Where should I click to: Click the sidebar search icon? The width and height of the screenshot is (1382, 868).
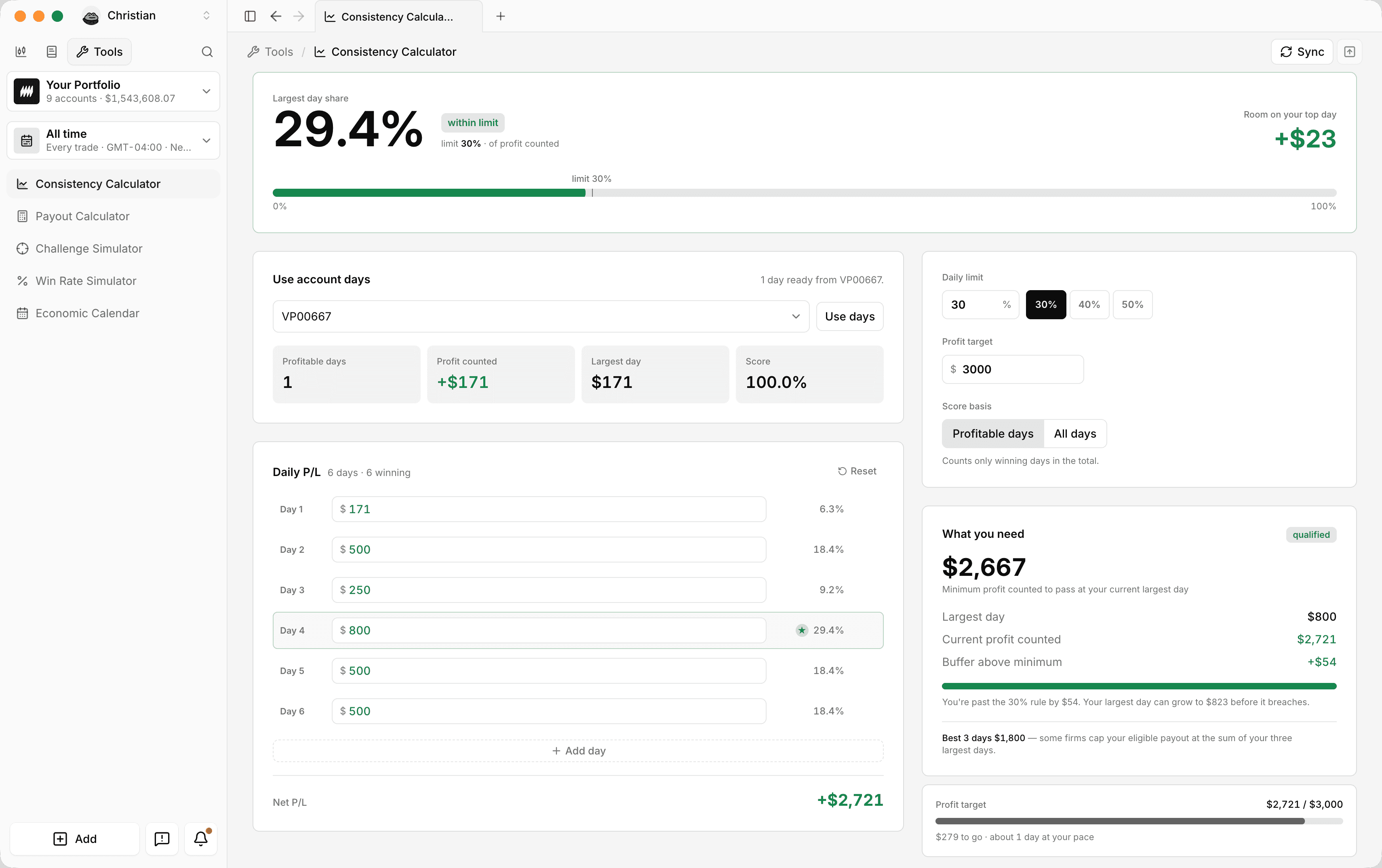pyautogui.click(x=207, y=52)
